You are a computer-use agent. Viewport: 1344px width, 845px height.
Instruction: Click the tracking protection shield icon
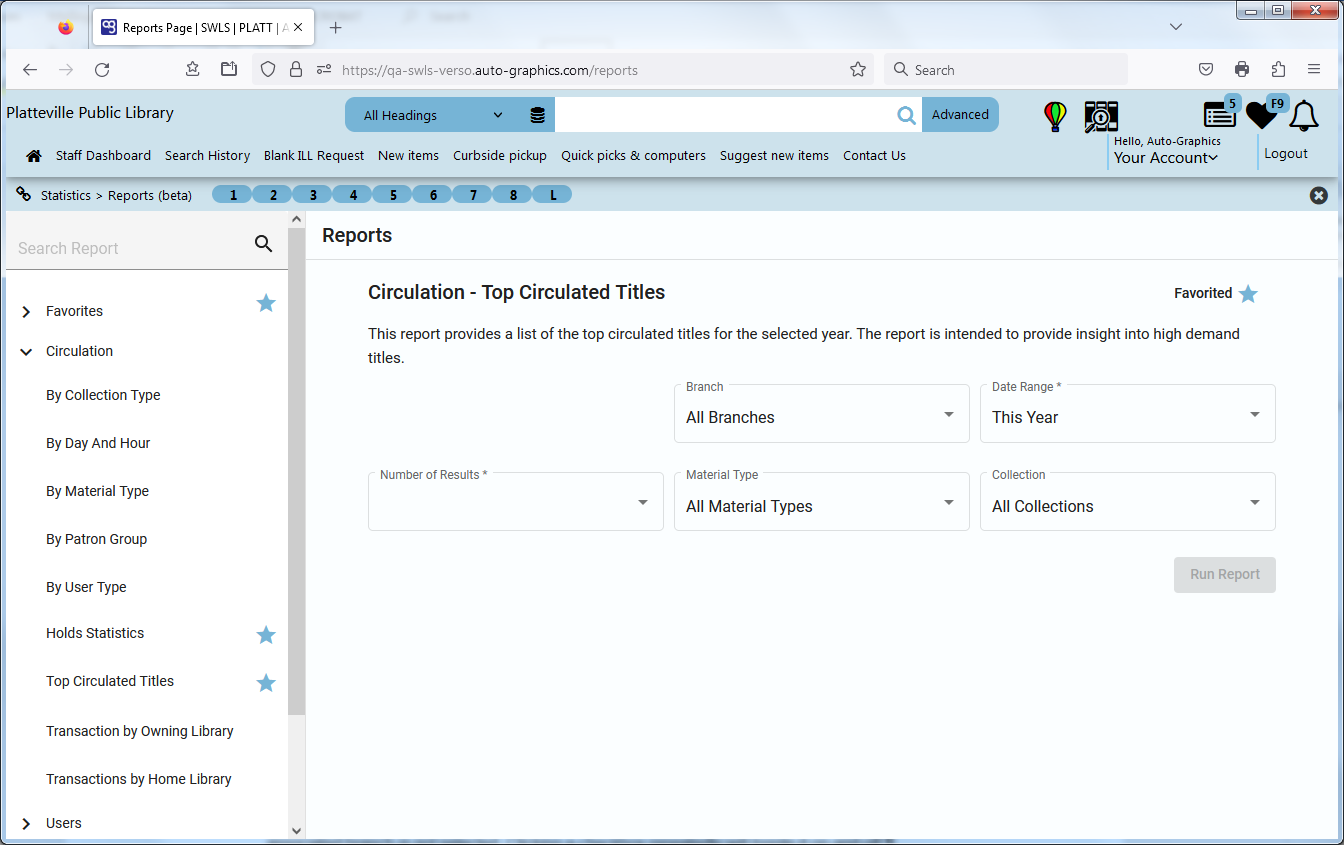point(268,70)
